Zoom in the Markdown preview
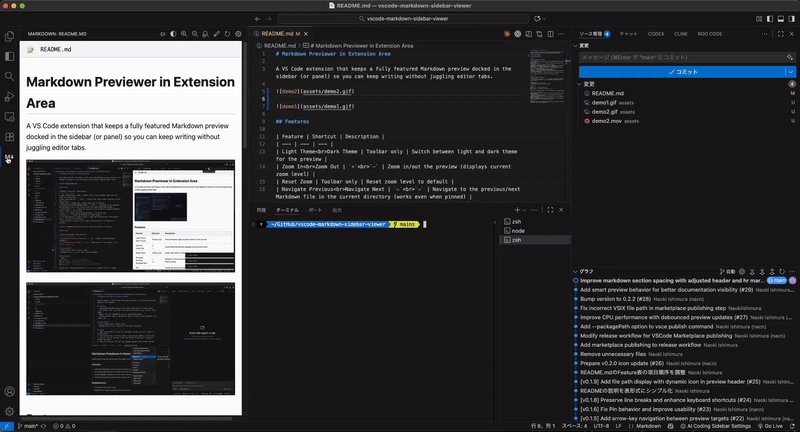 184,34
